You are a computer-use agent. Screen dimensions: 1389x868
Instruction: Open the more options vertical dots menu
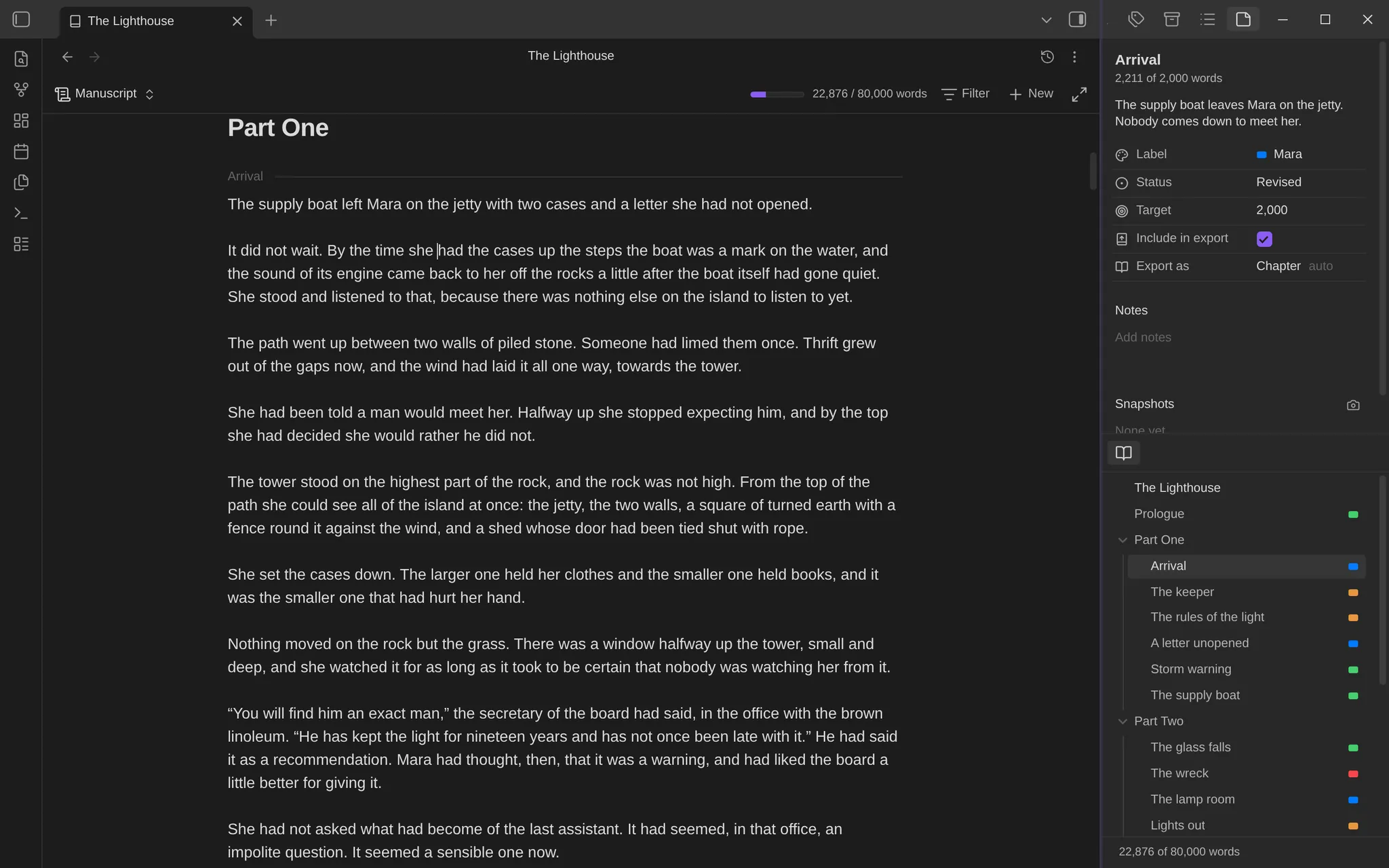coord(1074,57)
